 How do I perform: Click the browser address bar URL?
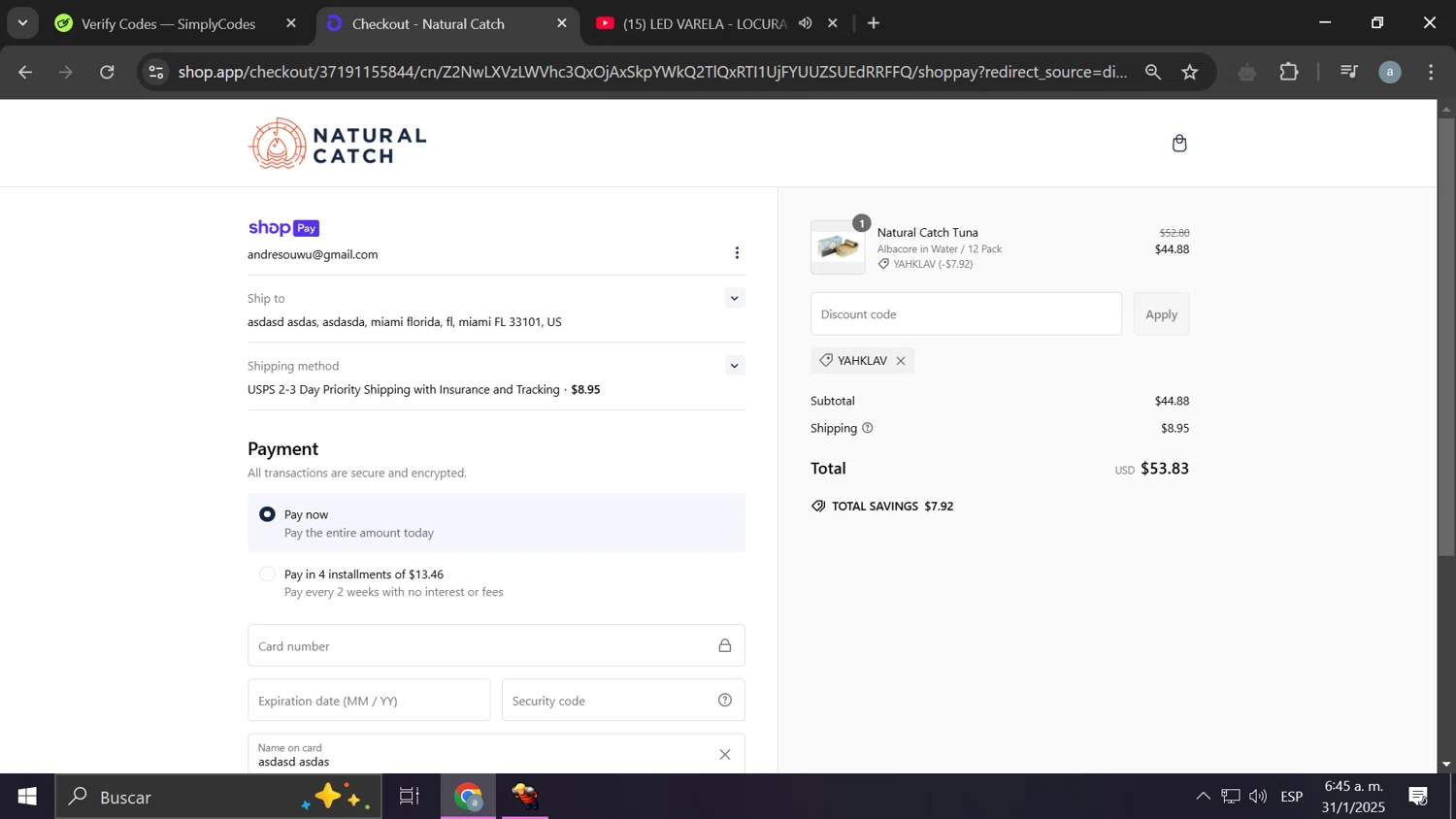pyautogui.click(x=652, y=72)
